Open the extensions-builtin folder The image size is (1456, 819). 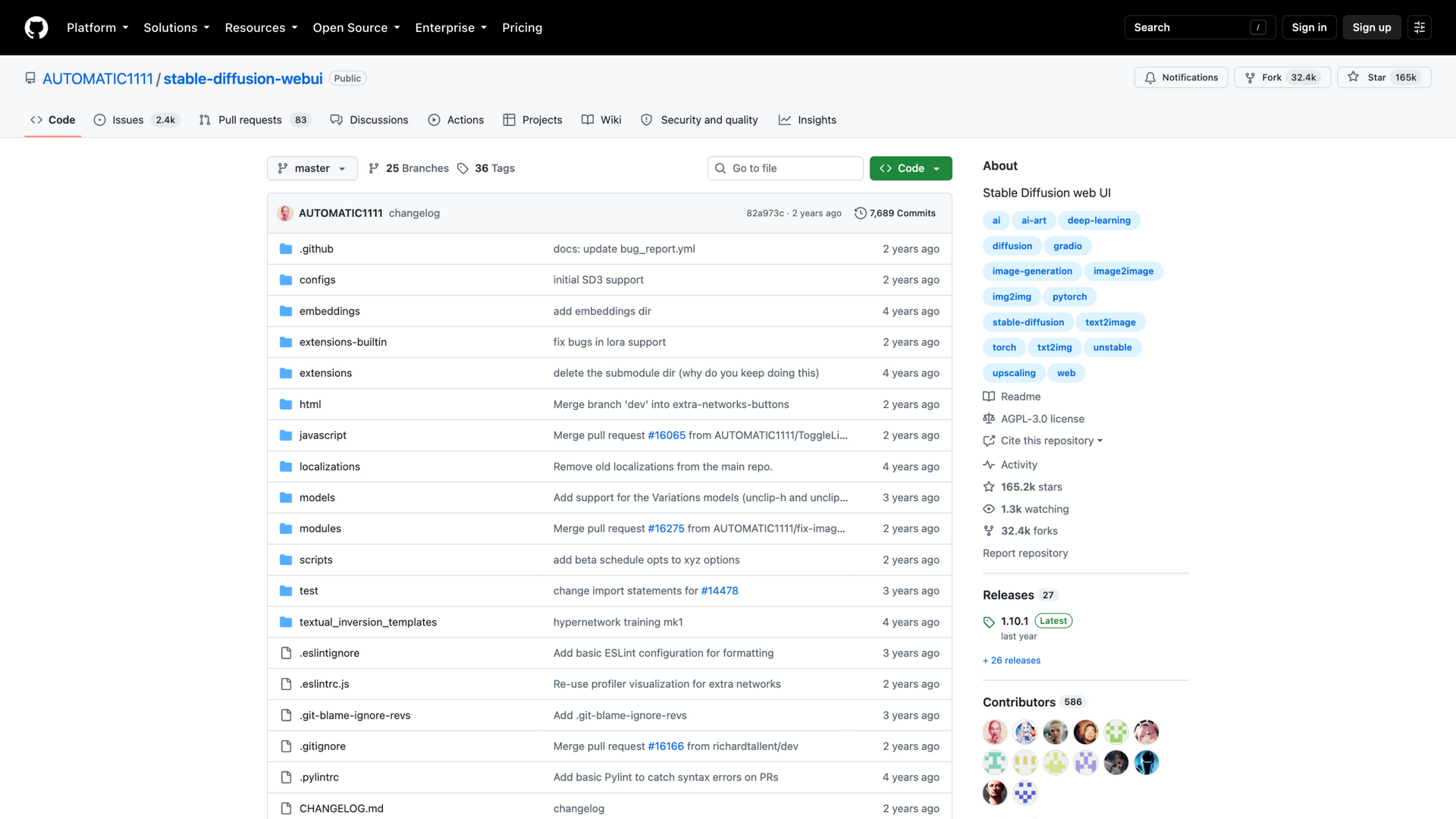point(343,342)
